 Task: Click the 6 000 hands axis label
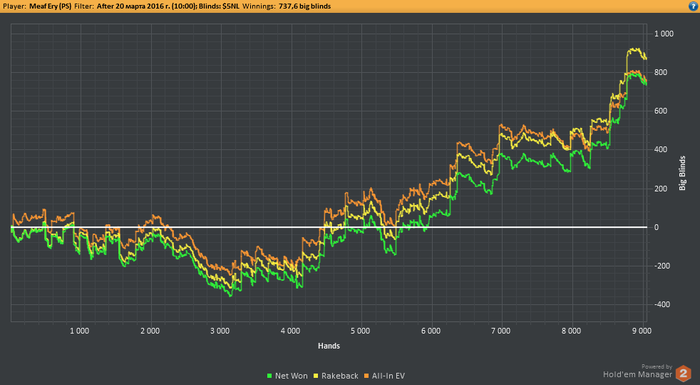coord(430,331)
